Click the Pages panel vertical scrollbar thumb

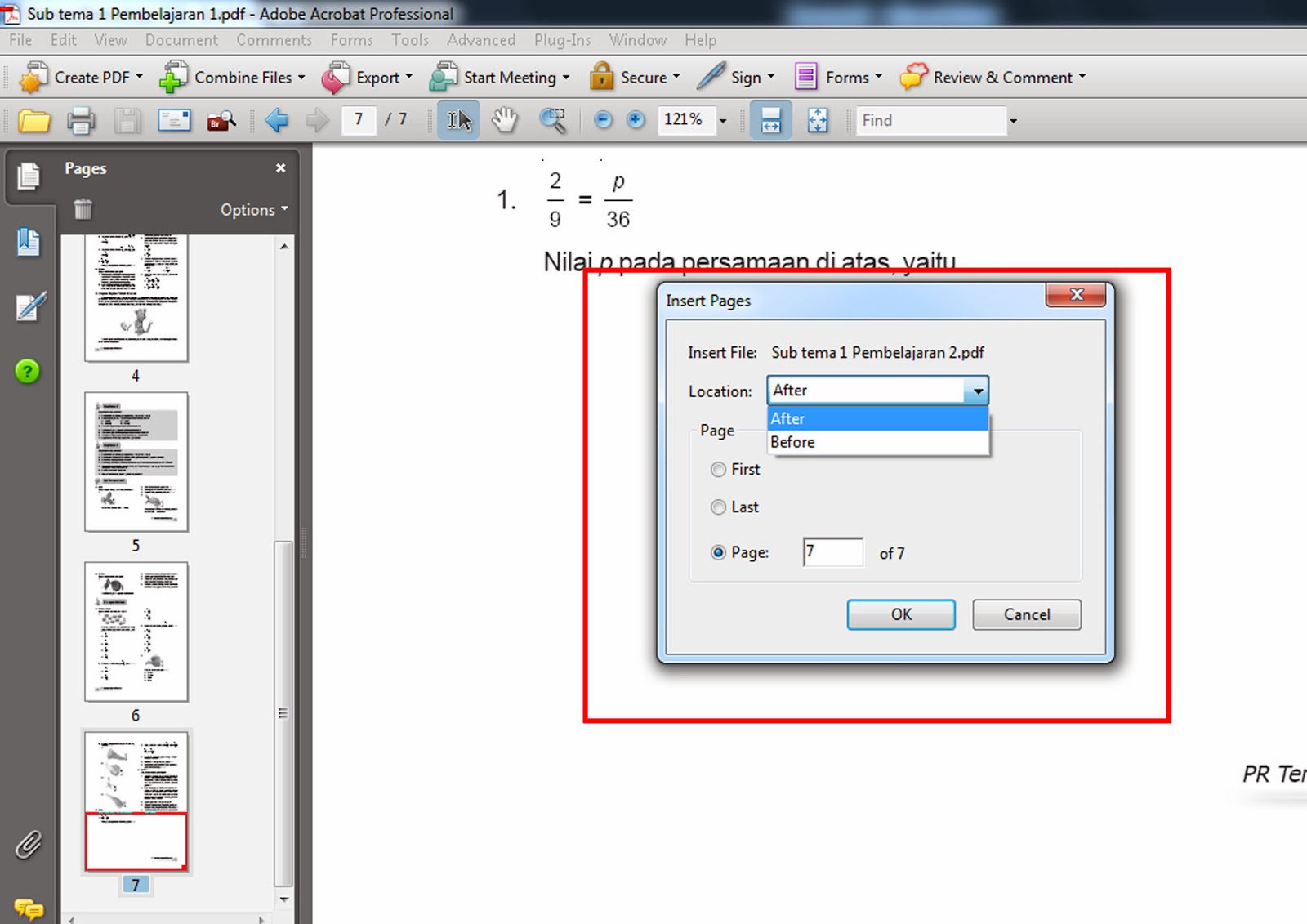coord(283,713)
